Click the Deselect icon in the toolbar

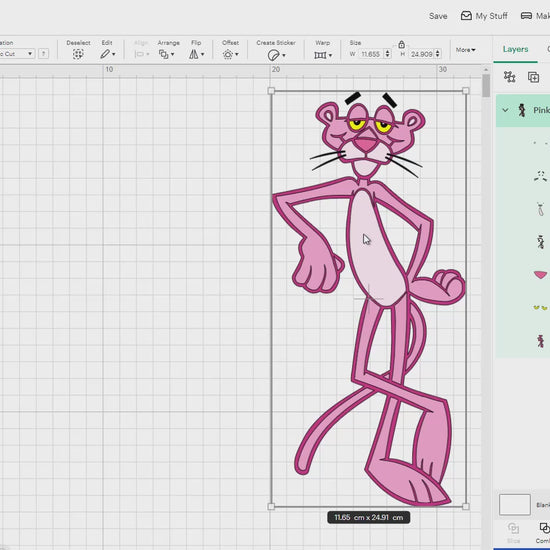[x=78, y=54]
